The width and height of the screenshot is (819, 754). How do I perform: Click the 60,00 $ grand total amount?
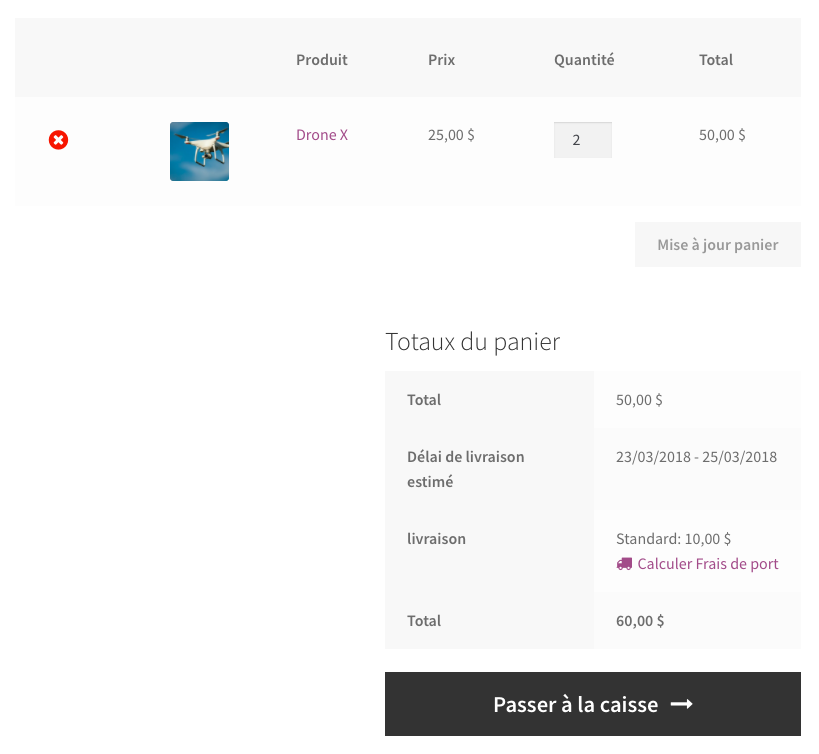[x=640, y=621]
